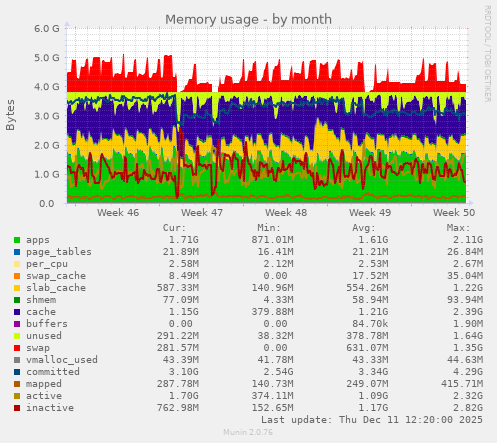Viewport: 497px width, 443px height.
Task: Click the 'inactive' legend label
Action: [50, 408]
